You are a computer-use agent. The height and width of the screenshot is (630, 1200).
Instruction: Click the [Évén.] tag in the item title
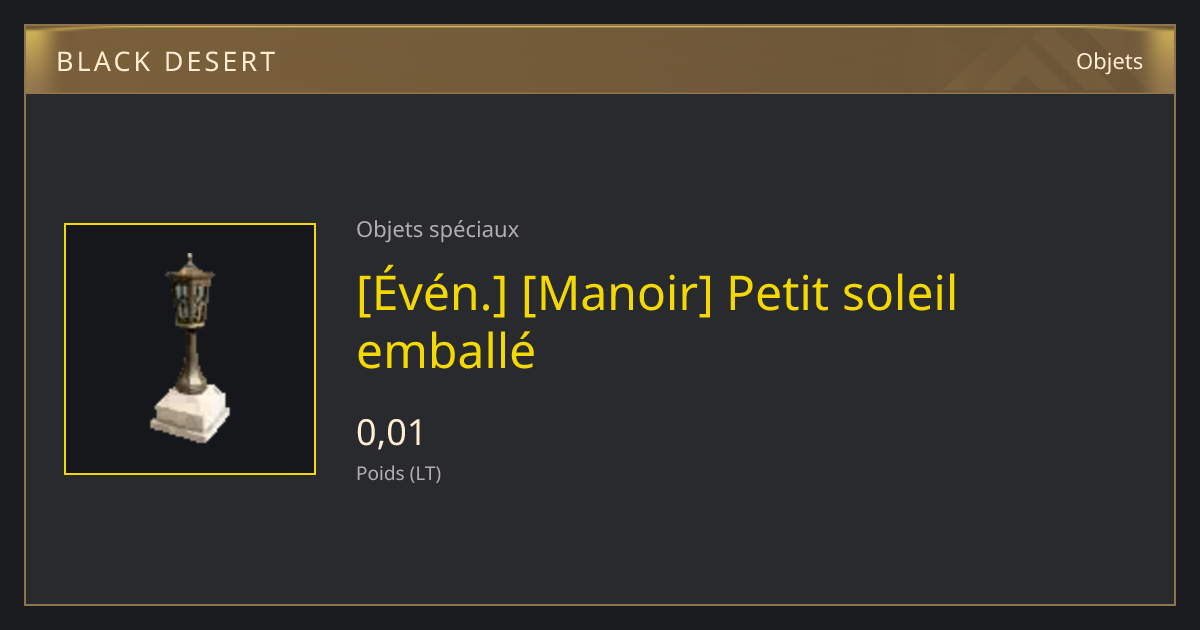432,294
